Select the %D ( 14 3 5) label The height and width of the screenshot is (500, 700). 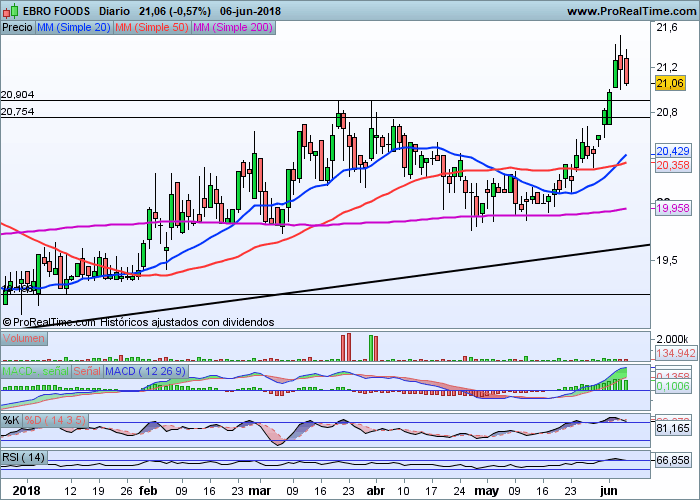click(x=54, y=420)
